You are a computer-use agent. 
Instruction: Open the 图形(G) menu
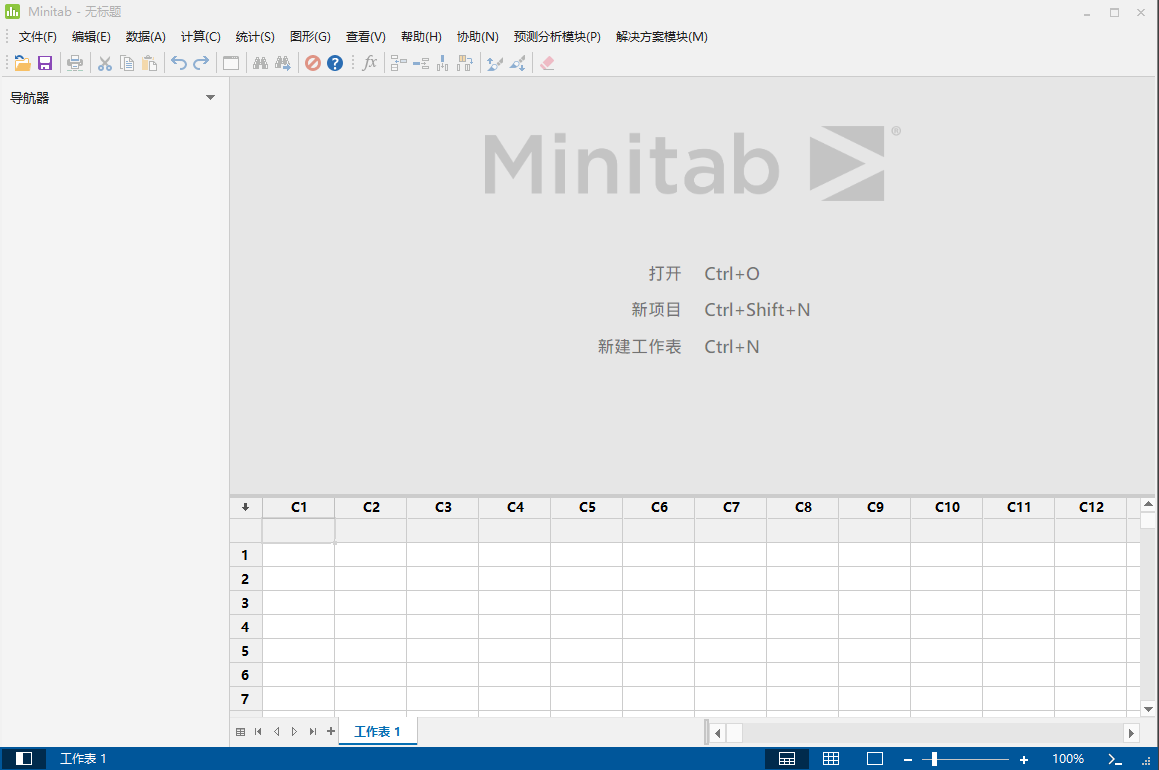[x=310, y=37]
